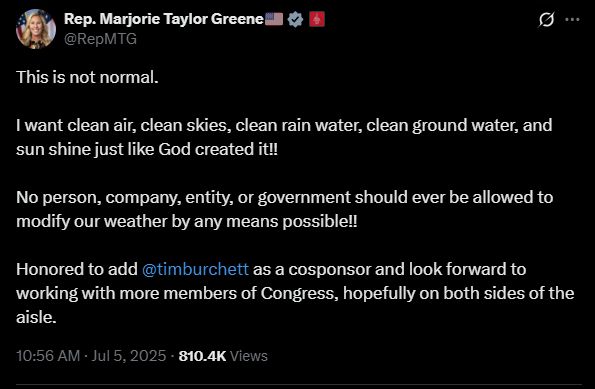Click the line "working with more members of Congress"
595x389 pixels.
(x=295, y=293)
